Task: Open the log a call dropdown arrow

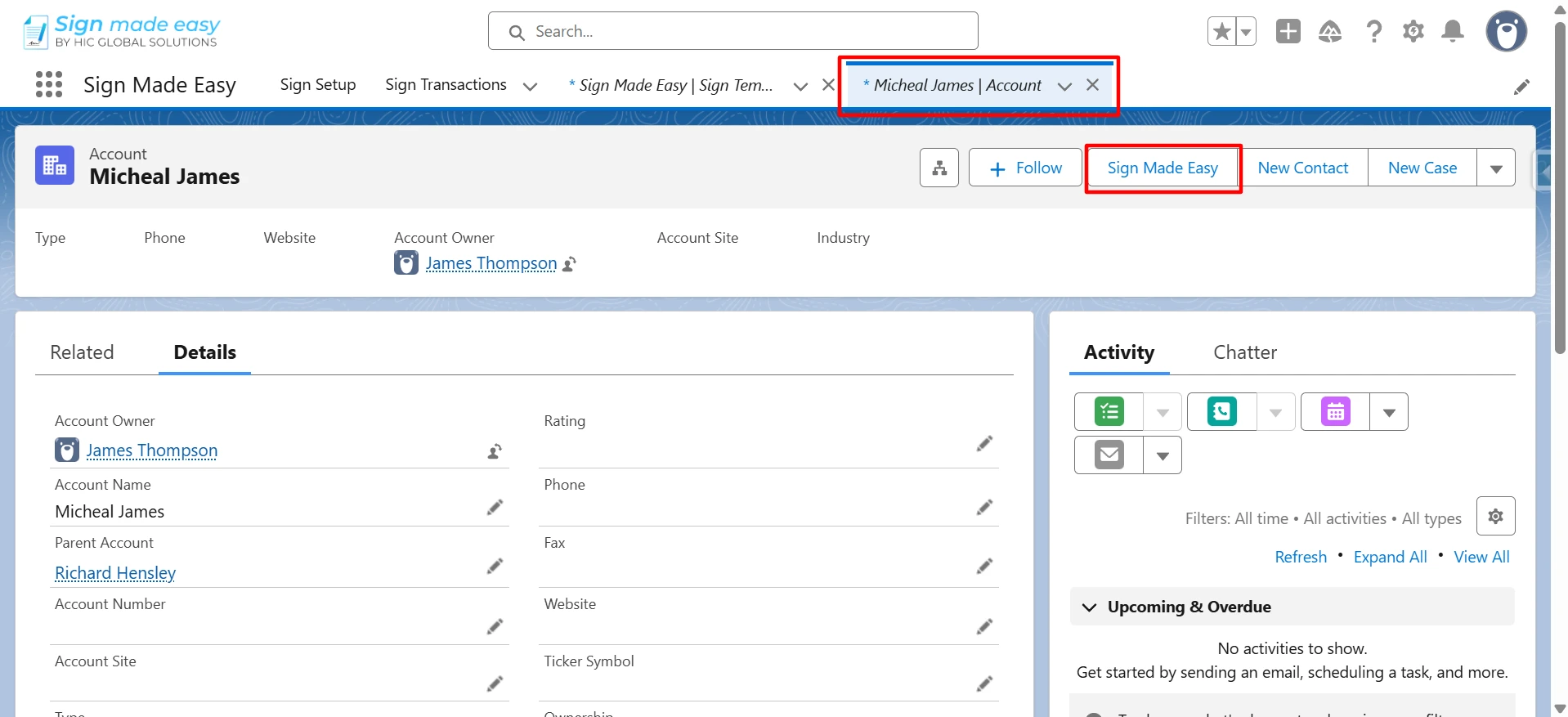Action: coord(1275,412)
